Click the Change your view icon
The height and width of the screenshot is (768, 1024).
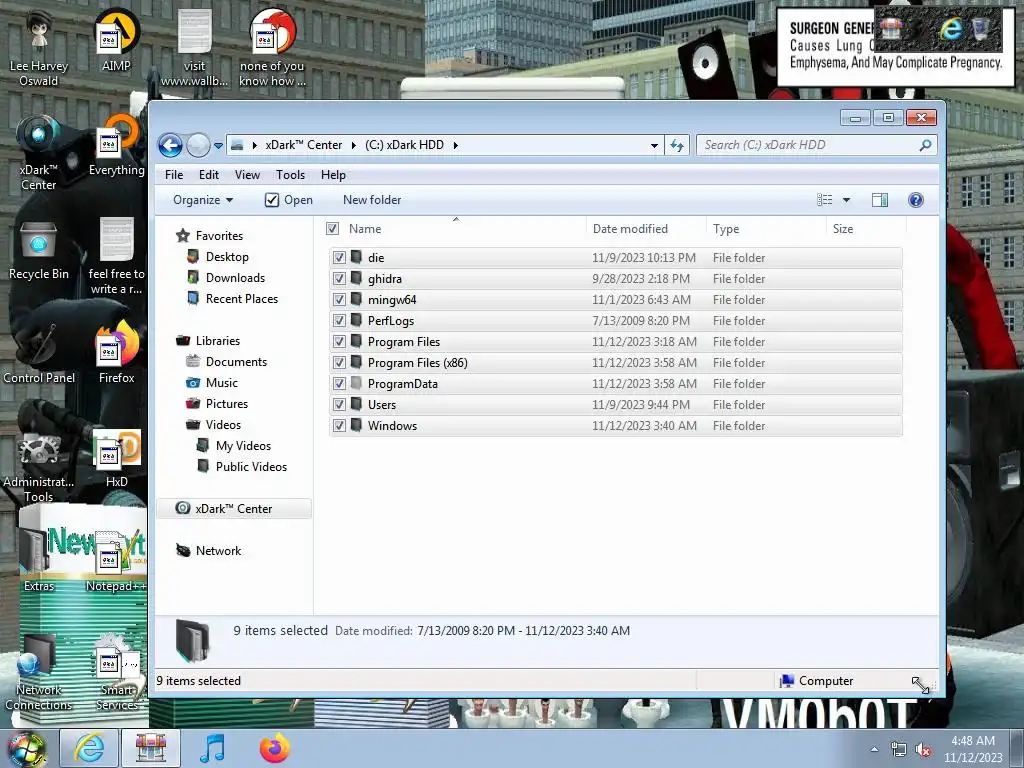tap(825, 200)
